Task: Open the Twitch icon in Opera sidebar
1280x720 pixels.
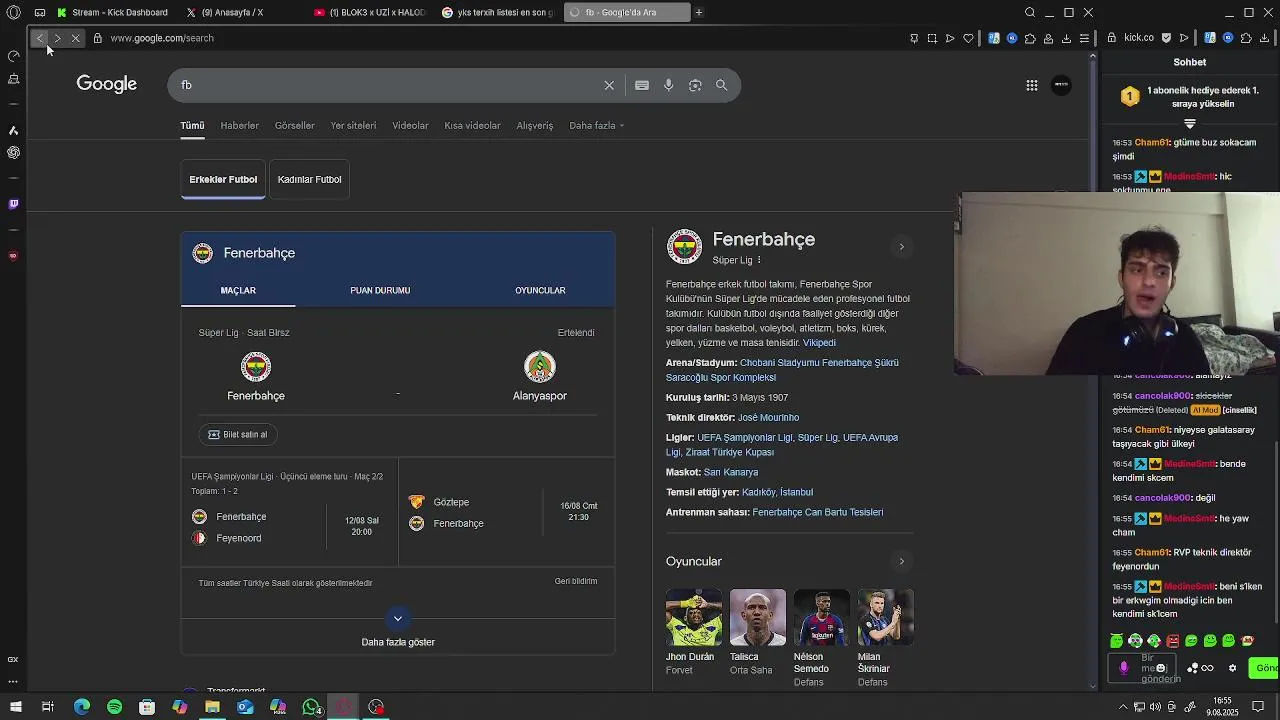Action: [x=13, y=204]
